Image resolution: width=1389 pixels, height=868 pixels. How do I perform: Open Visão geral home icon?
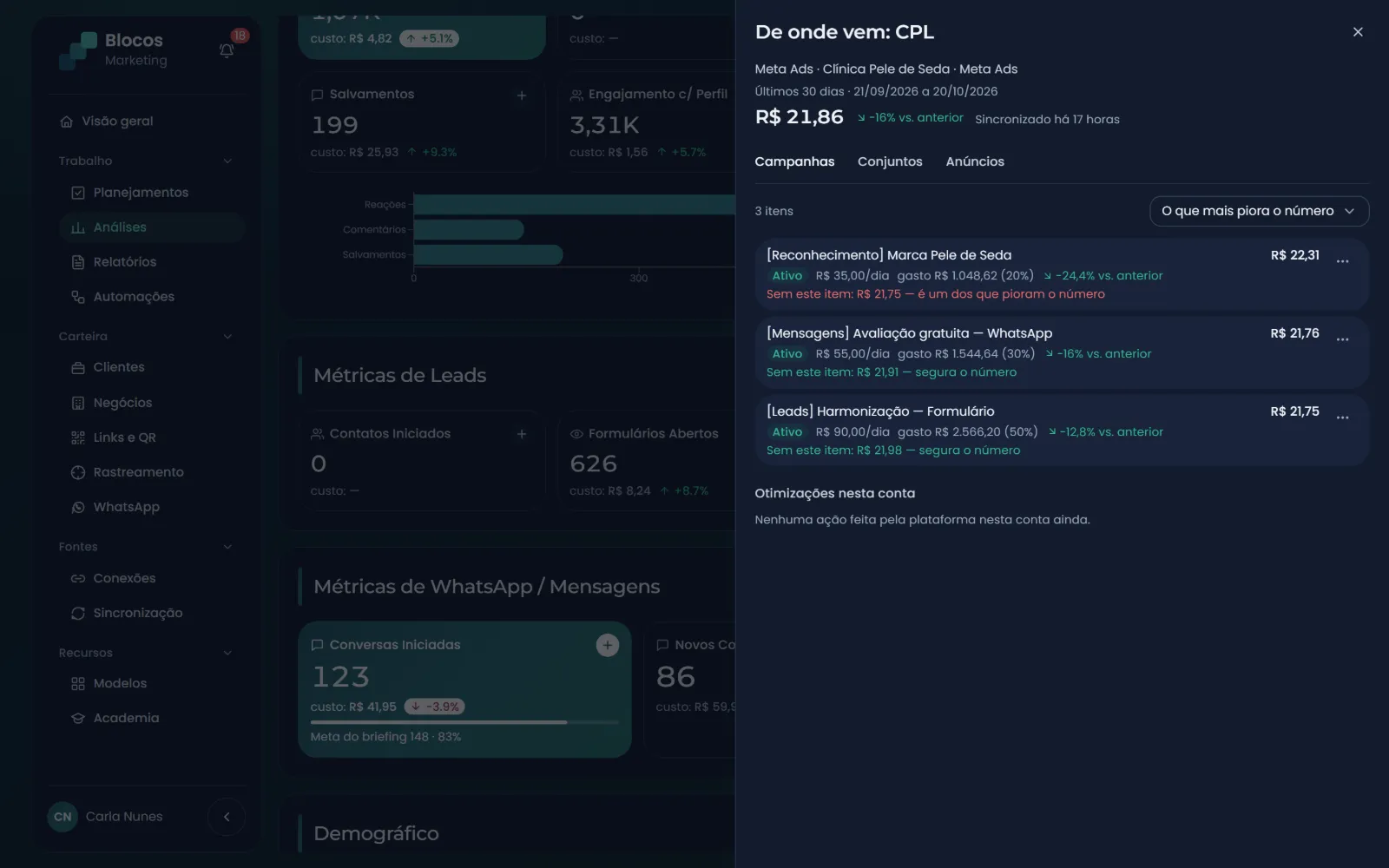(67, 122)
